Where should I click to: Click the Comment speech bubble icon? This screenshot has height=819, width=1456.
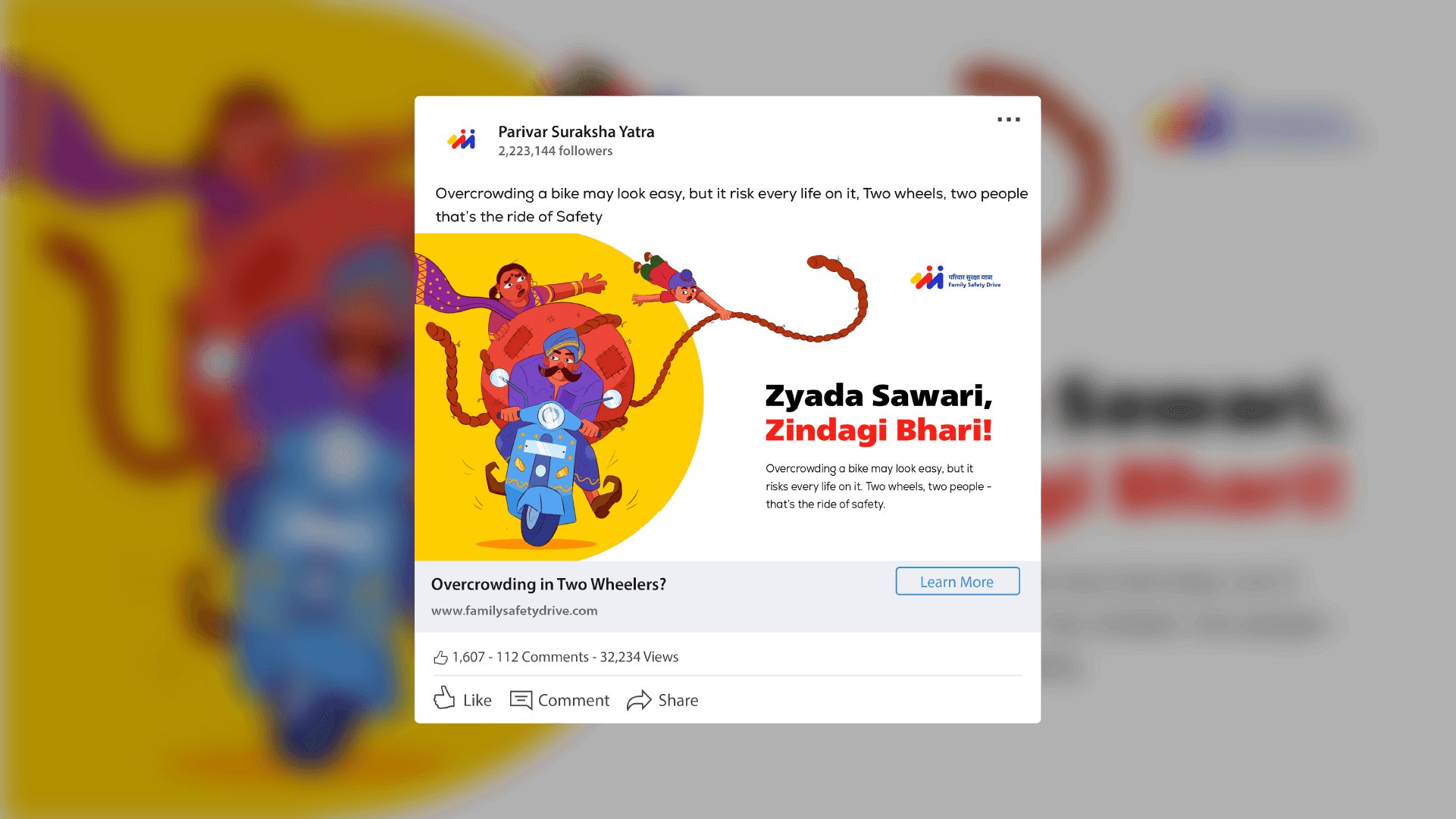click(521, 699)
